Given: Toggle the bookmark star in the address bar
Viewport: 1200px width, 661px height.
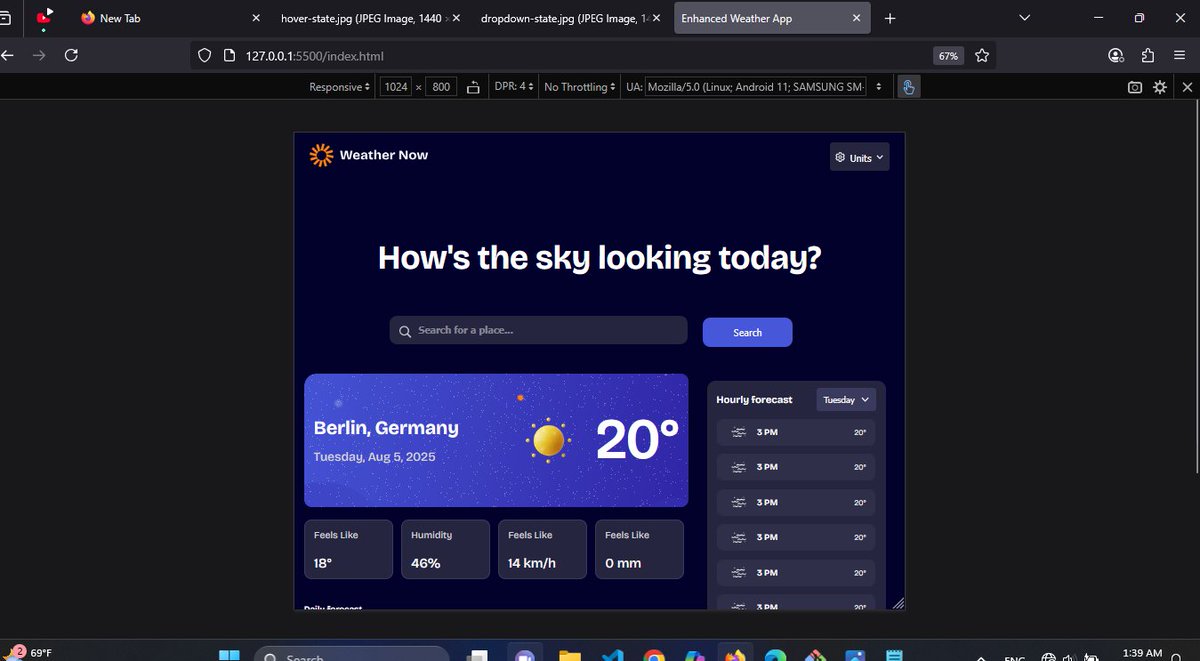Looking at the screenshot, I should point(982,56).
